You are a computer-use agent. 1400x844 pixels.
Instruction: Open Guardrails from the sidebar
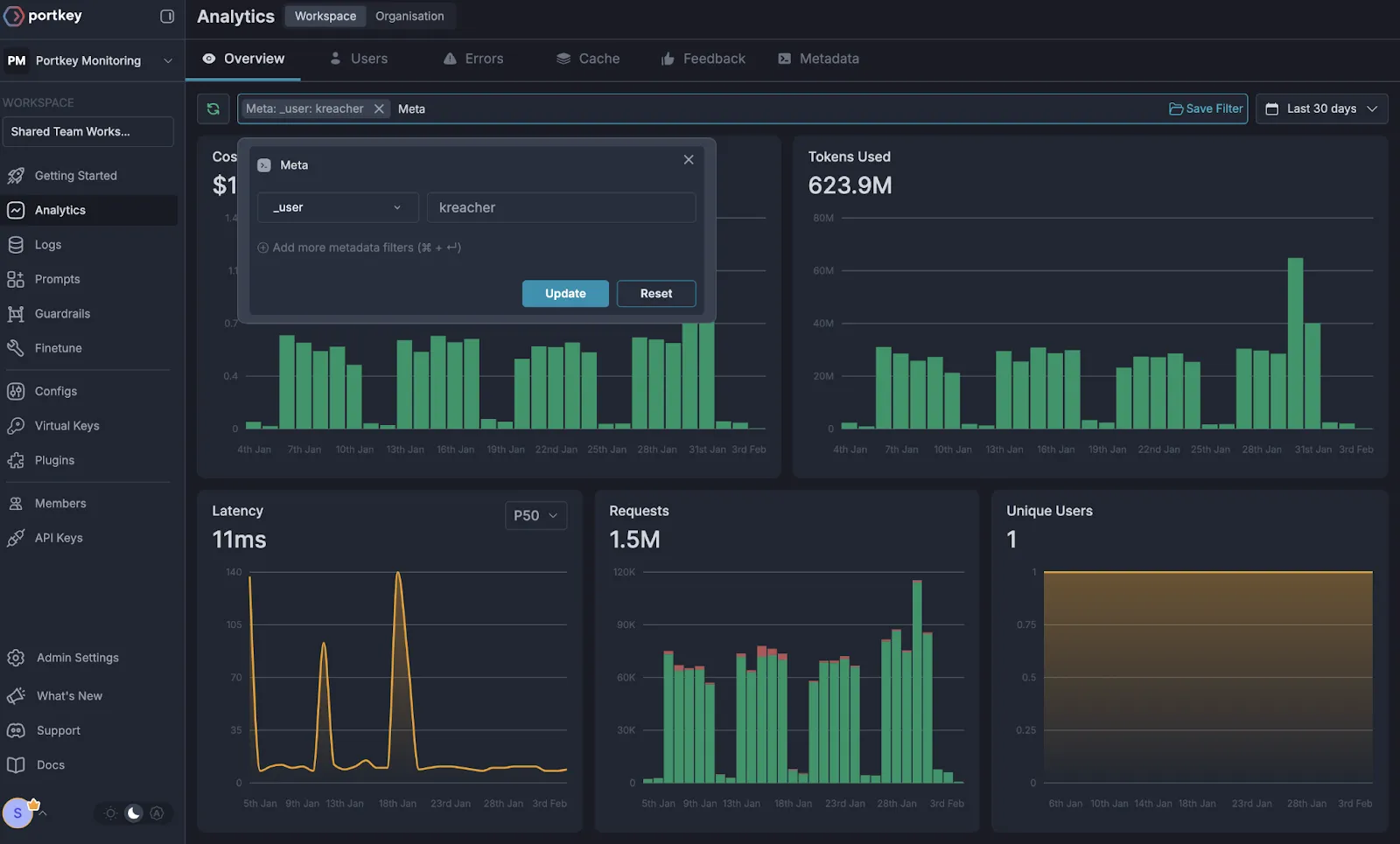pos(61,313)
